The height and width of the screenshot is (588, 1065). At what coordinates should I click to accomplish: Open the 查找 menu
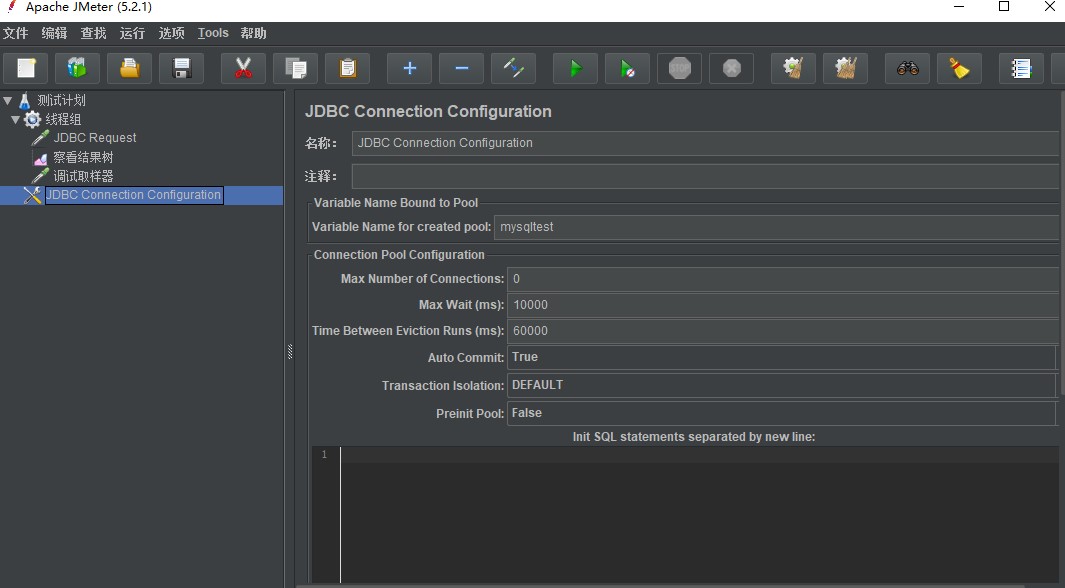93,33
